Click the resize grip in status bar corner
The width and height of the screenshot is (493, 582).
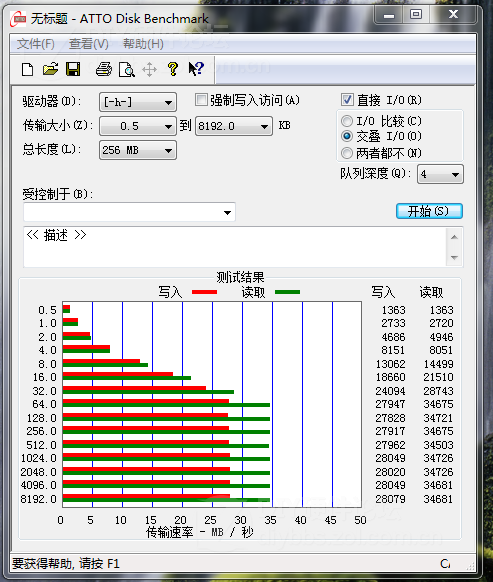point(470,565)
